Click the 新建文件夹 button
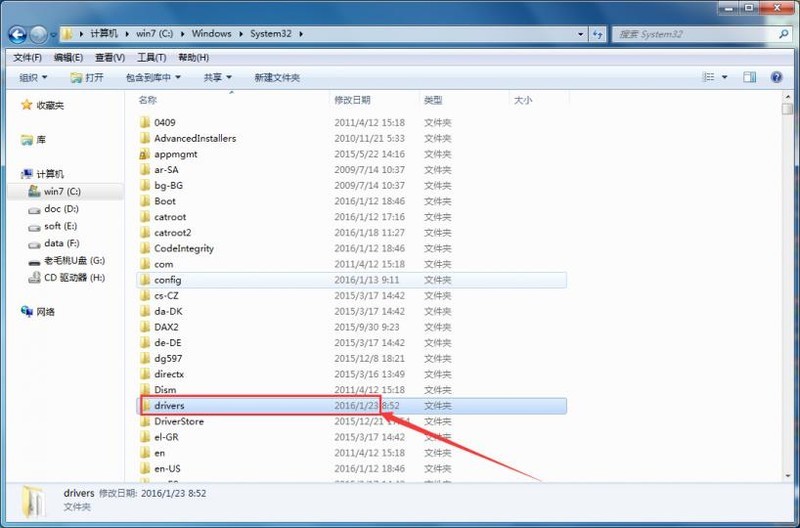800x528 pixels. pyautogui.click(x=277, y=78)
